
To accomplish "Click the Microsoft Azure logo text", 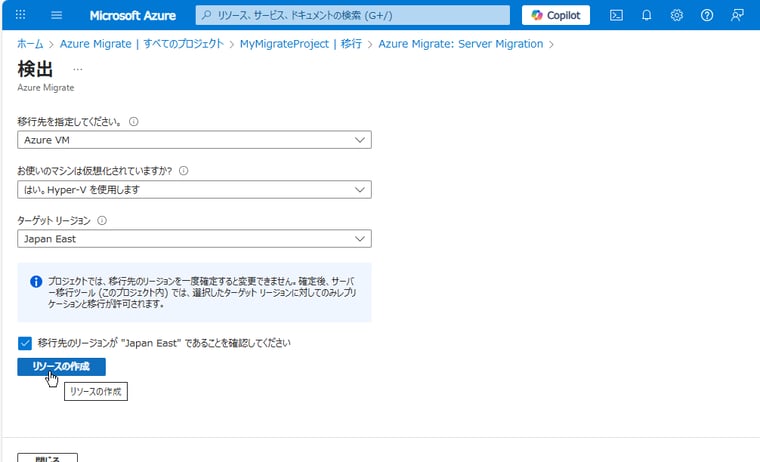I will [132, 16].
